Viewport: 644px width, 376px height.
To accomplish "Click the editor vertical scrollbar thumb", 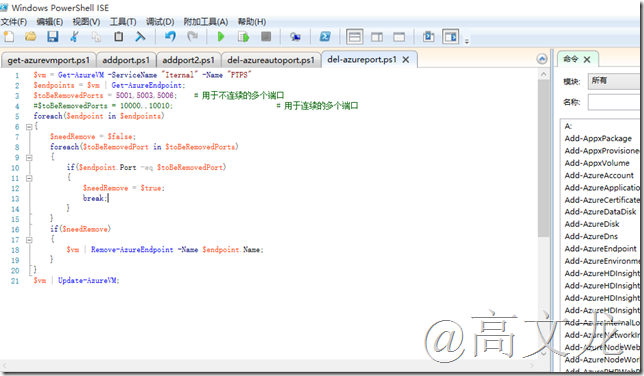I will pyautogui.click(x=543, y=158).
